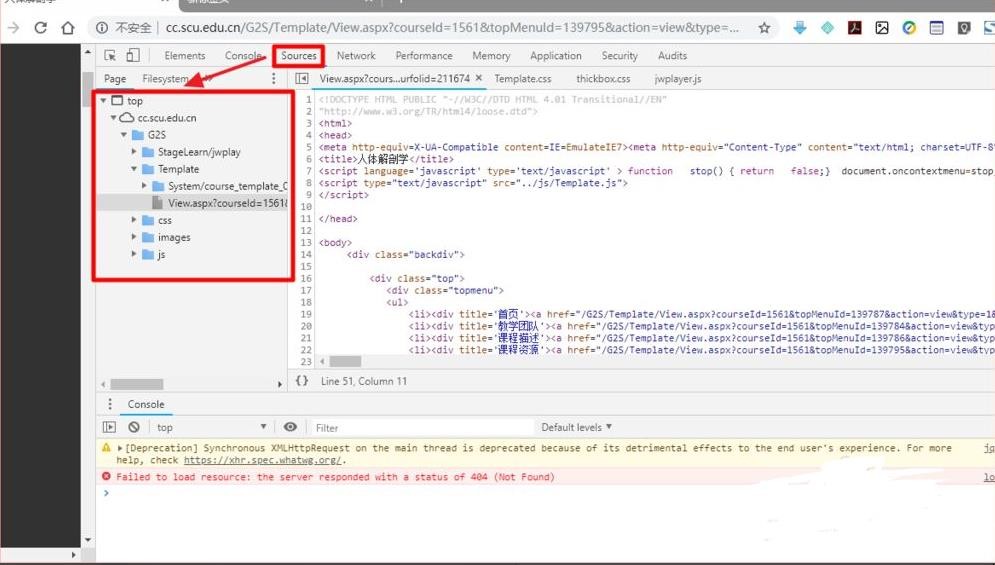
Task: Clear the console icon
Action: coord(133,427)
